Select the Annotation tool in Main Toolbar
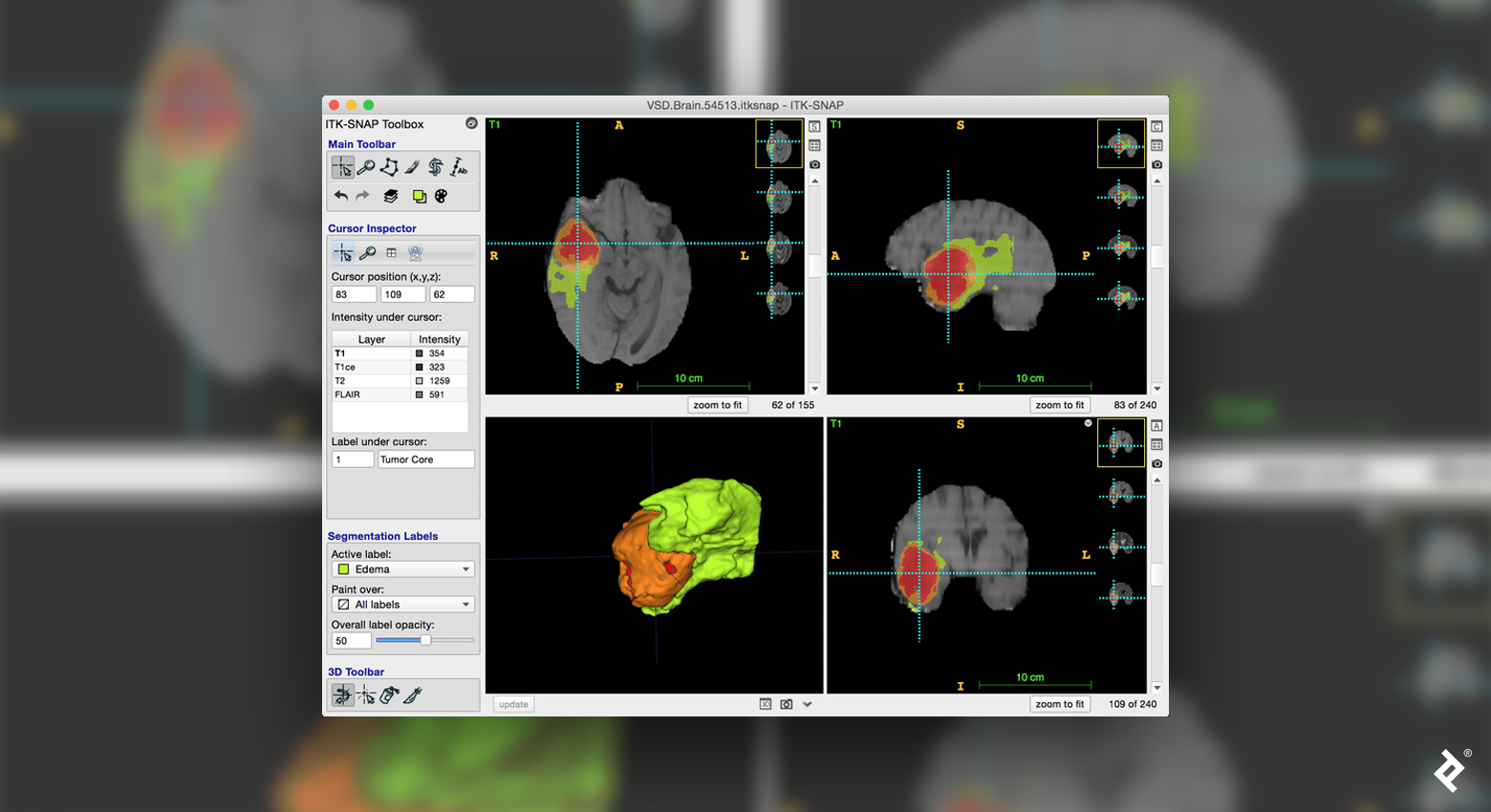Viewport: 1491px width, 812px height. 460,167
